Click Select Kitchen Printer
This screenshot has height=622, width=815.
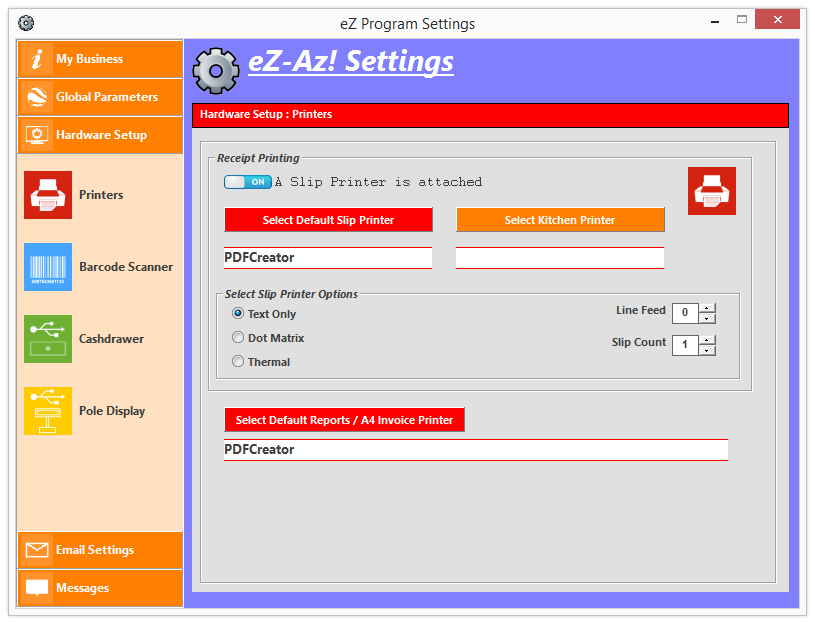click(560, 219)
